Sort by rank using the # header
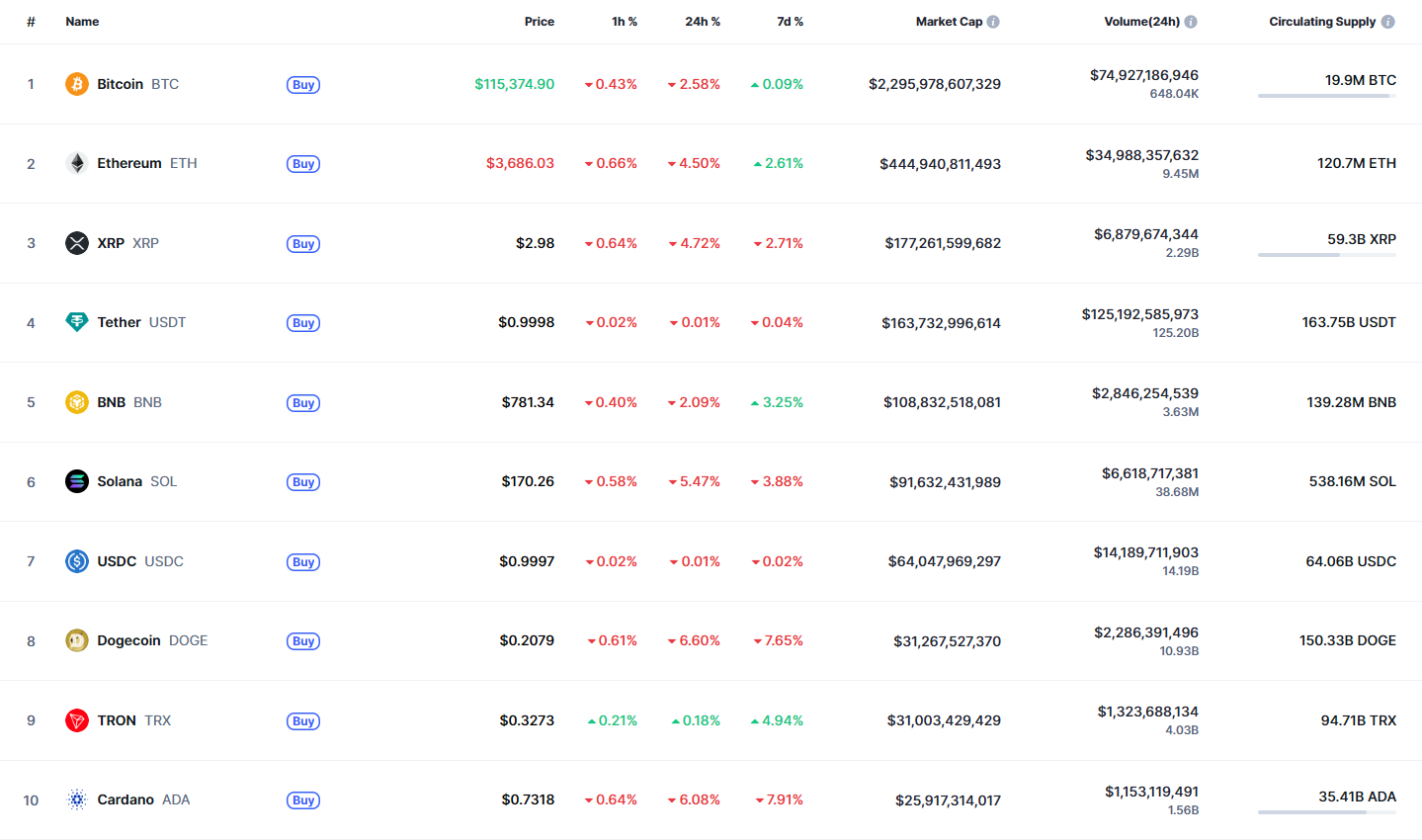 point(31,22)
